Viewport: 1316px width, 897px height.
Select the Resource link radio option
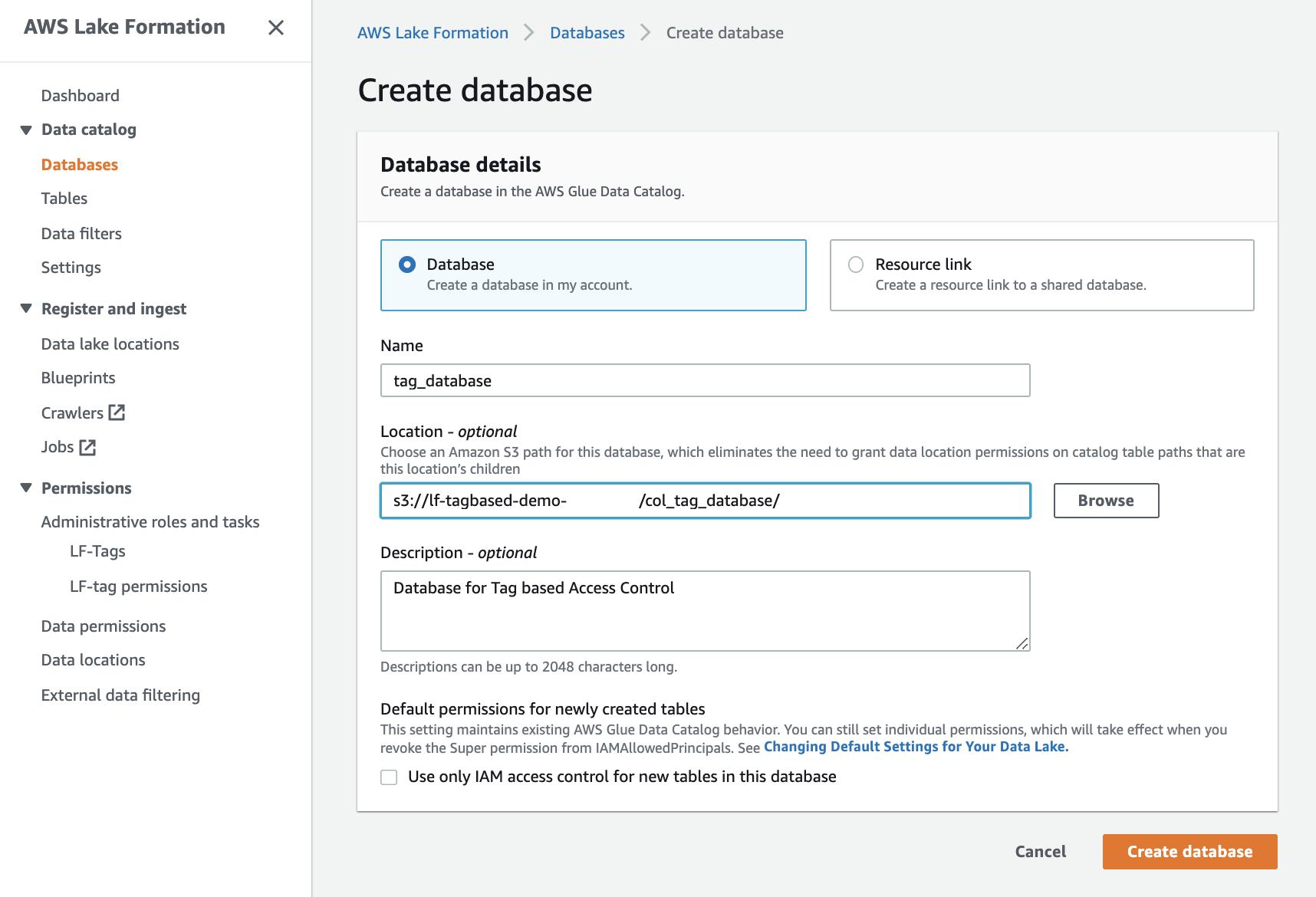[856, 264]
